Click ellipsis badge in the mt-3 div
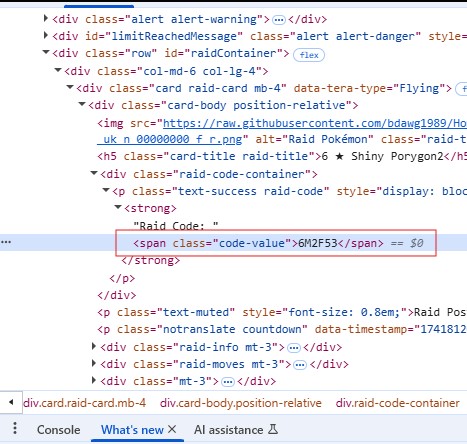467x444 pixels. pyautogui.click(x=228, y=382)
